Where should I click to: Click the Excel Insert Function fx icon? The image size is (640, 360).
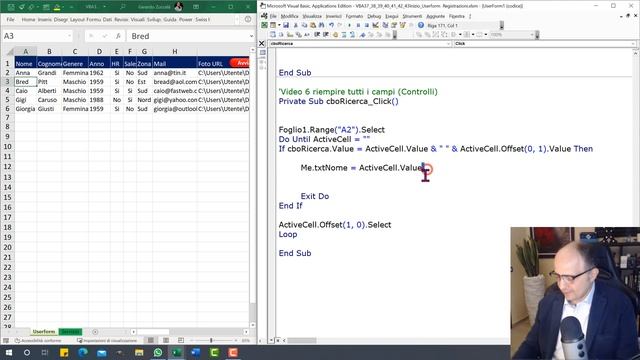(118, 36)
